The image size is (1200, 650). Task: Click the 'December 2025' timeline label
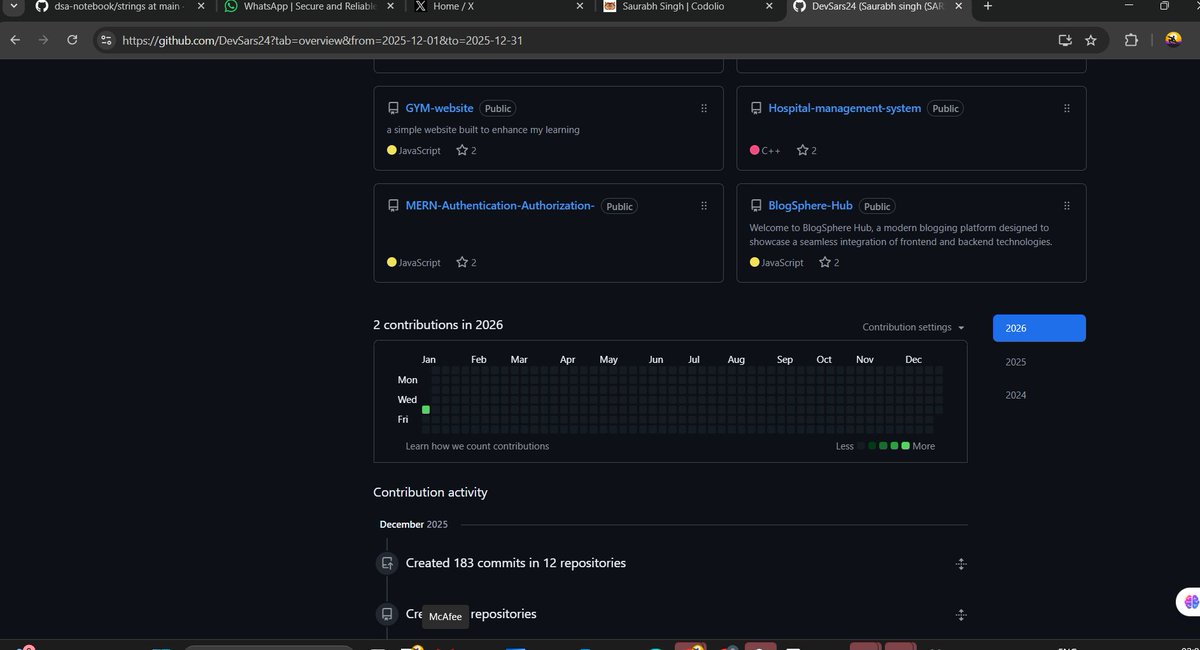[x=414, y=524]
